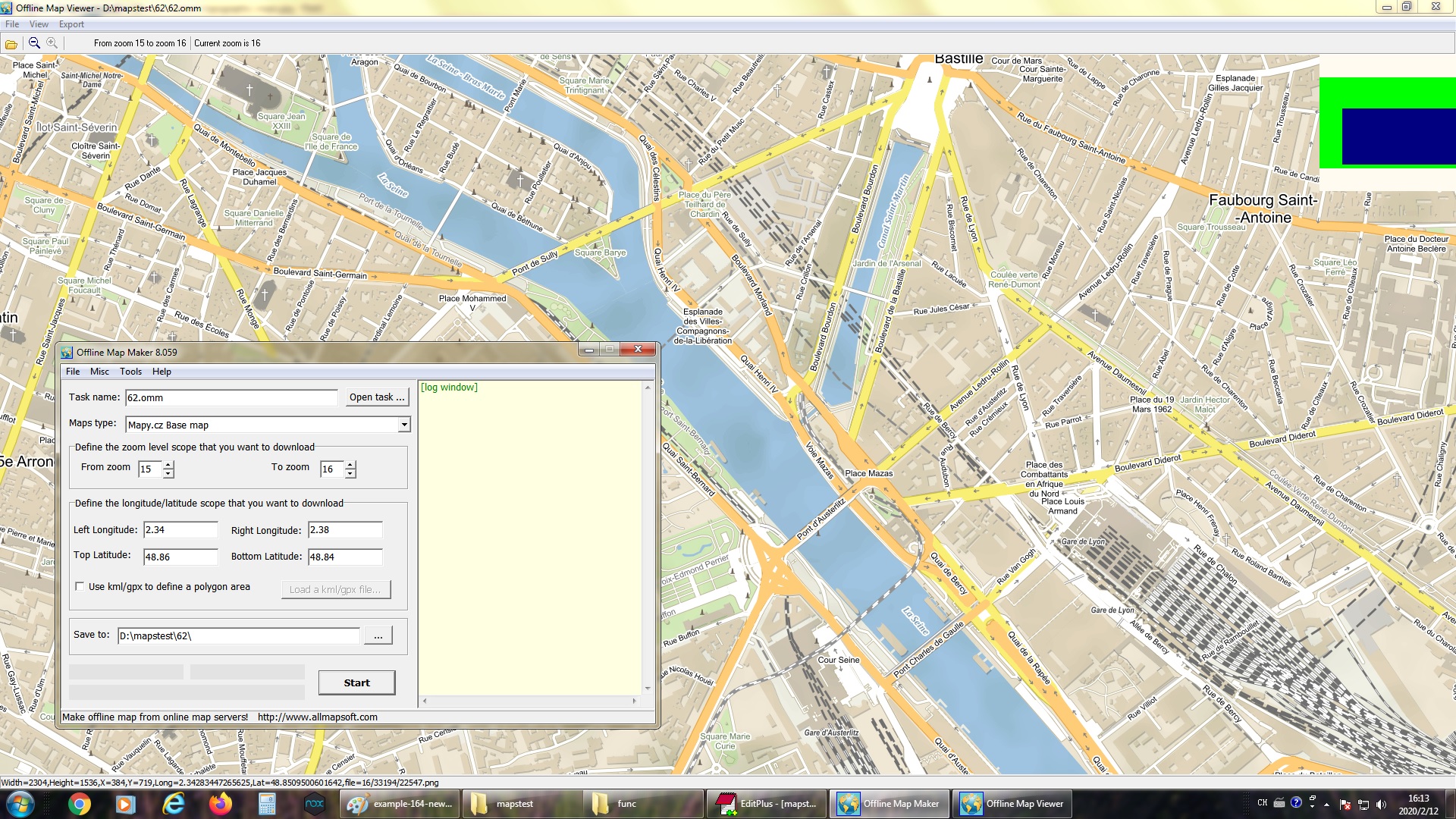
Task: Click the From zoom number field
Action: tap(150, 469)
